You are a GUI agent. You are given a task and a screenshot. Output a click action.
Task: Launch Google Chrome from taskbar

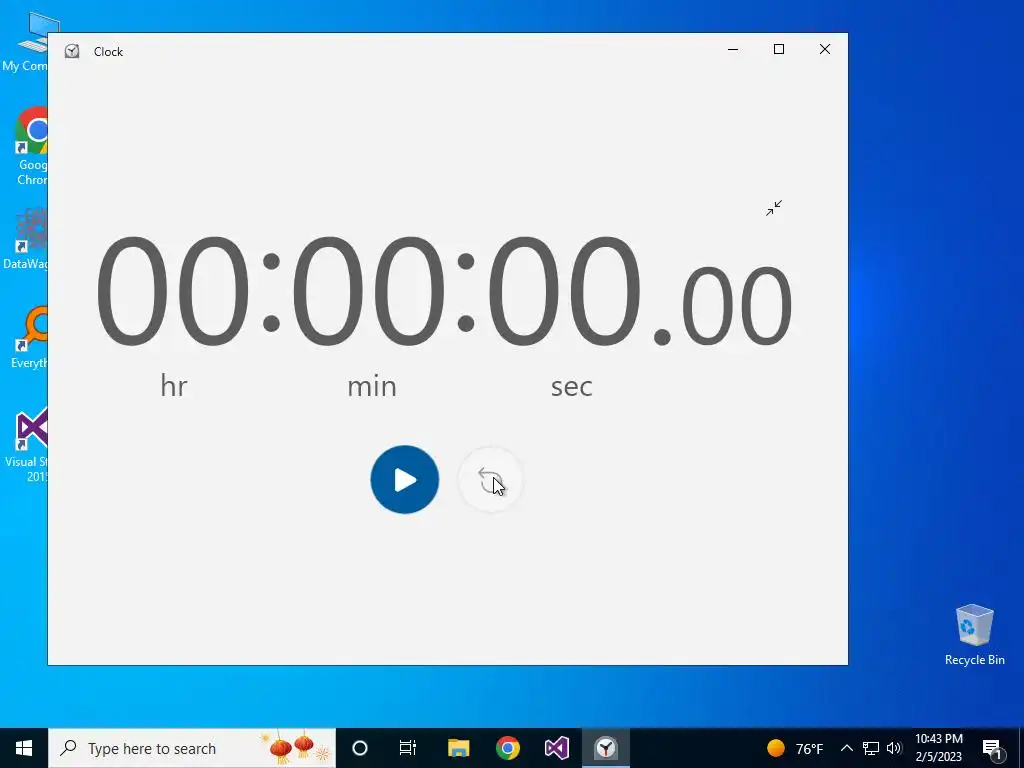507,748
